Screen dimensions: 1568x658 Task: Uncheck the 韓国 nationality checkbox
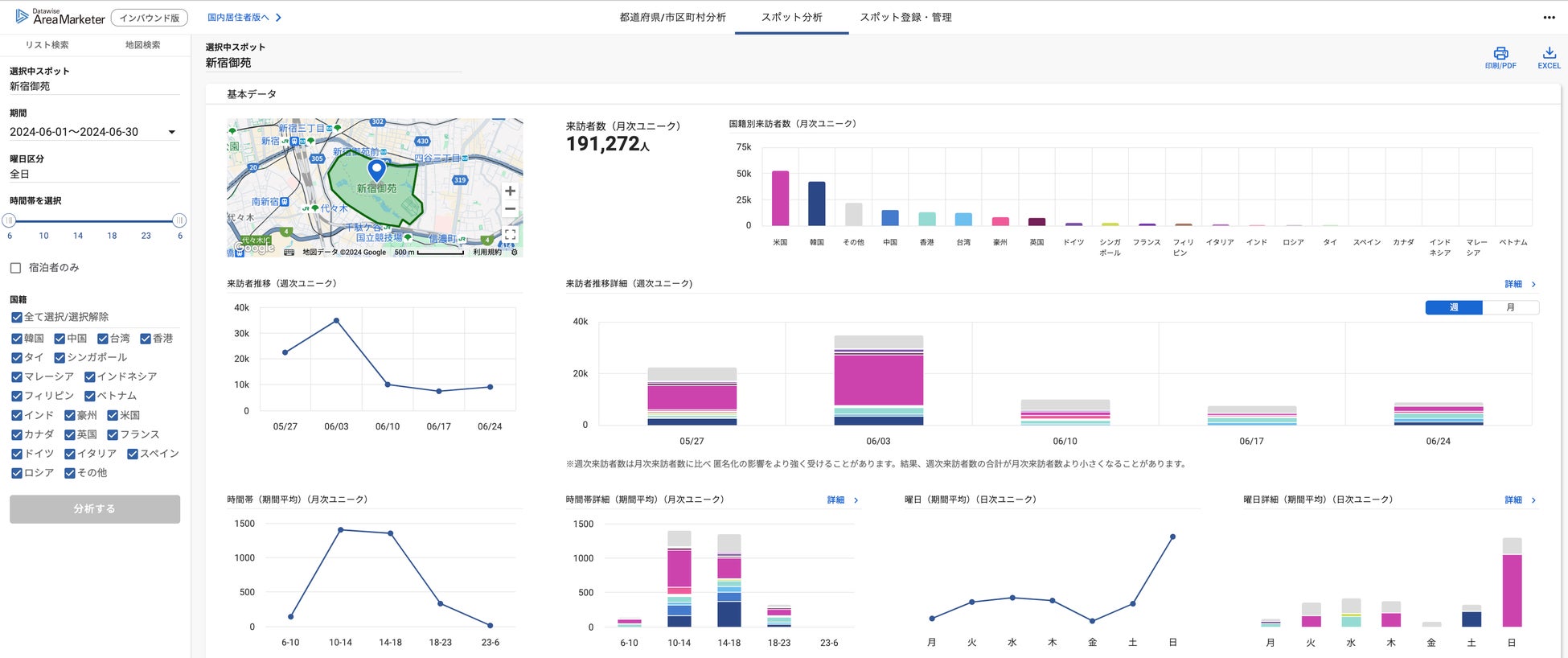point(16,339)
